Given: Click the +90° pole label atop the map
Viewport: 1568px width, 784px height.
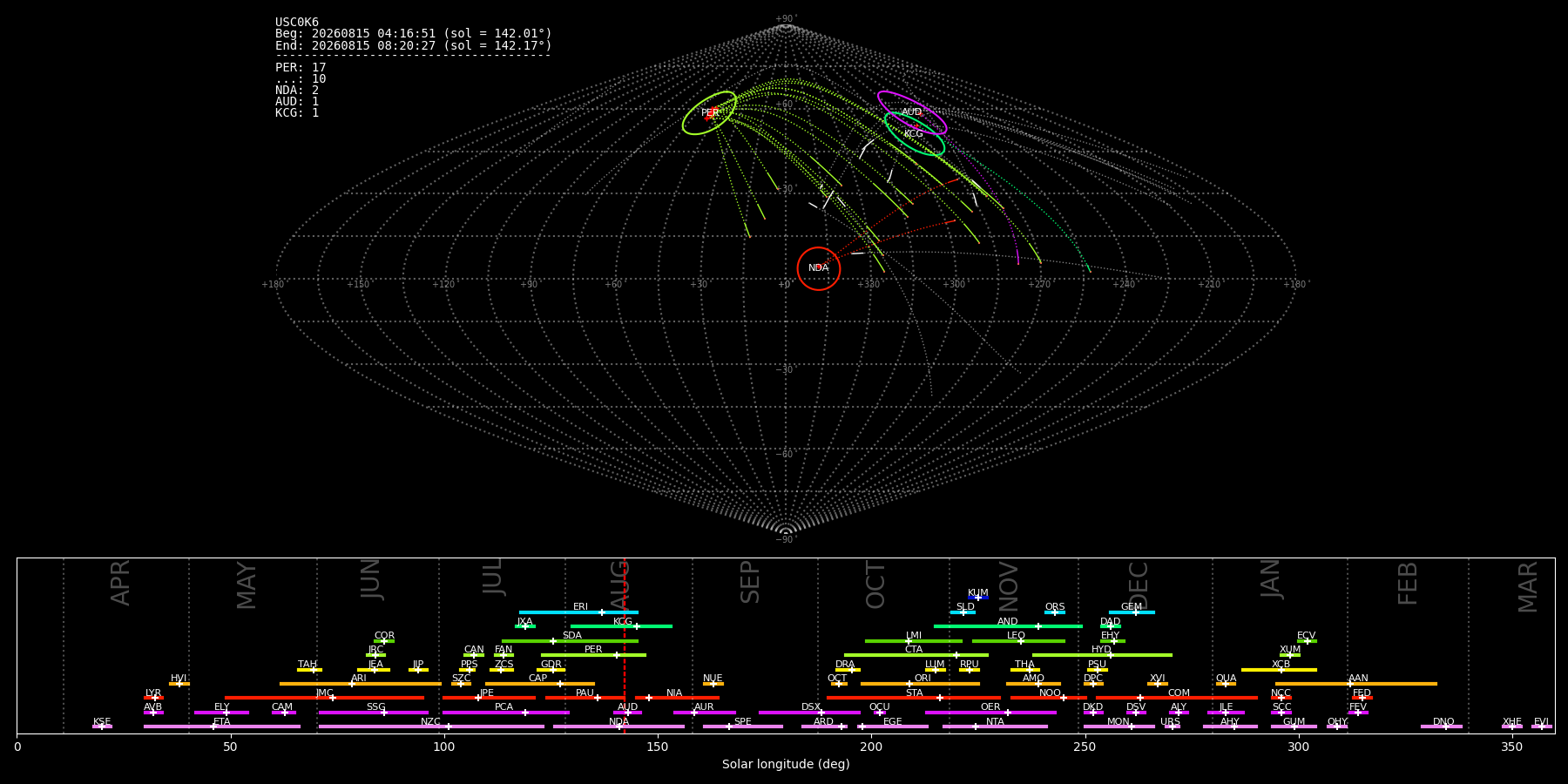Looking at the screenshot, I should click(786, 19).
